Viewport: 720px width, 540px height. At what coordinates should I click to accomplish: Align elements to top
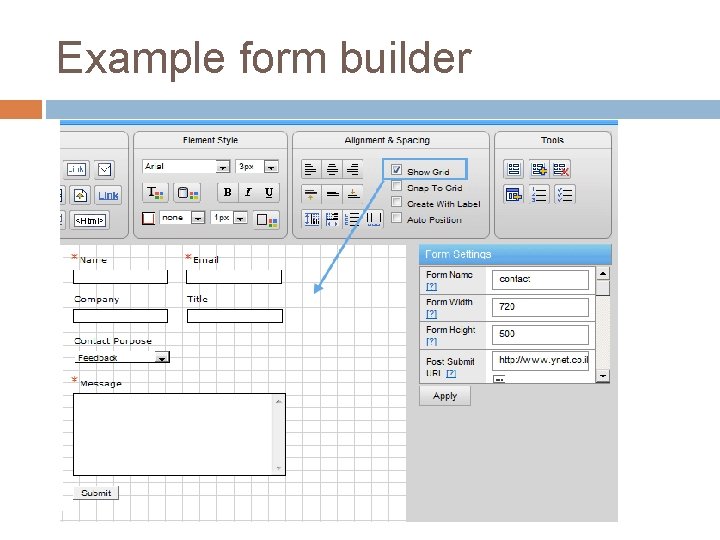point(311,194)
